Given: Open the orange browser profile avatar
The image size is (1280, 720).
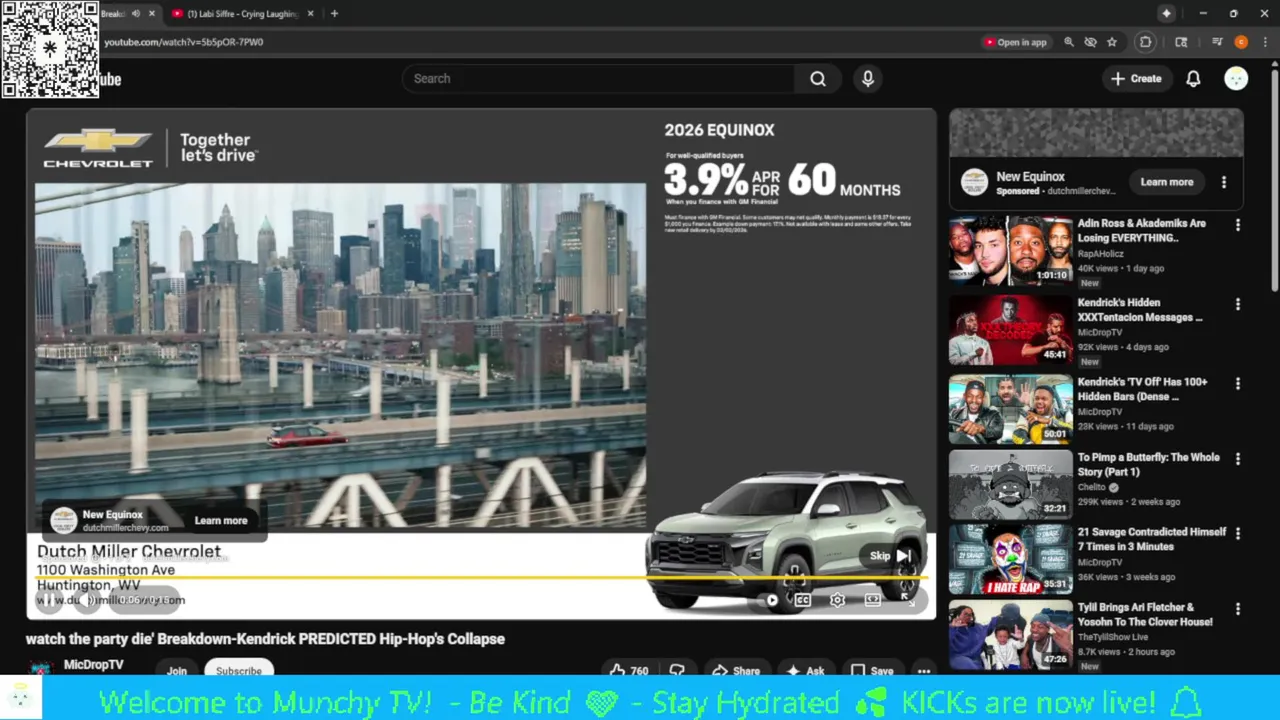Looking at the screenshot, I should pos(1241,42).
